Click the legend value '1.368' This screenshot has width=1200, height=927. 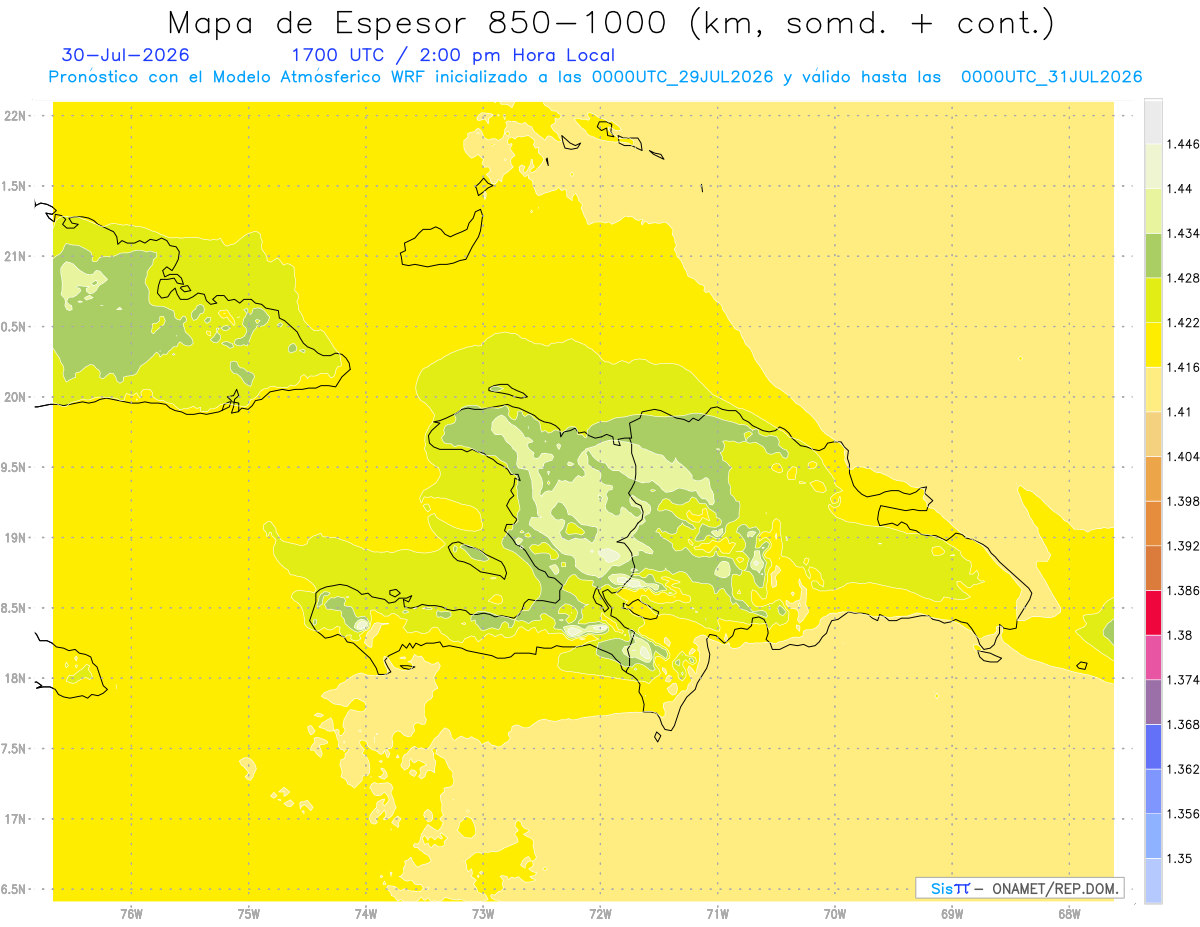(x=1184, y=724)
